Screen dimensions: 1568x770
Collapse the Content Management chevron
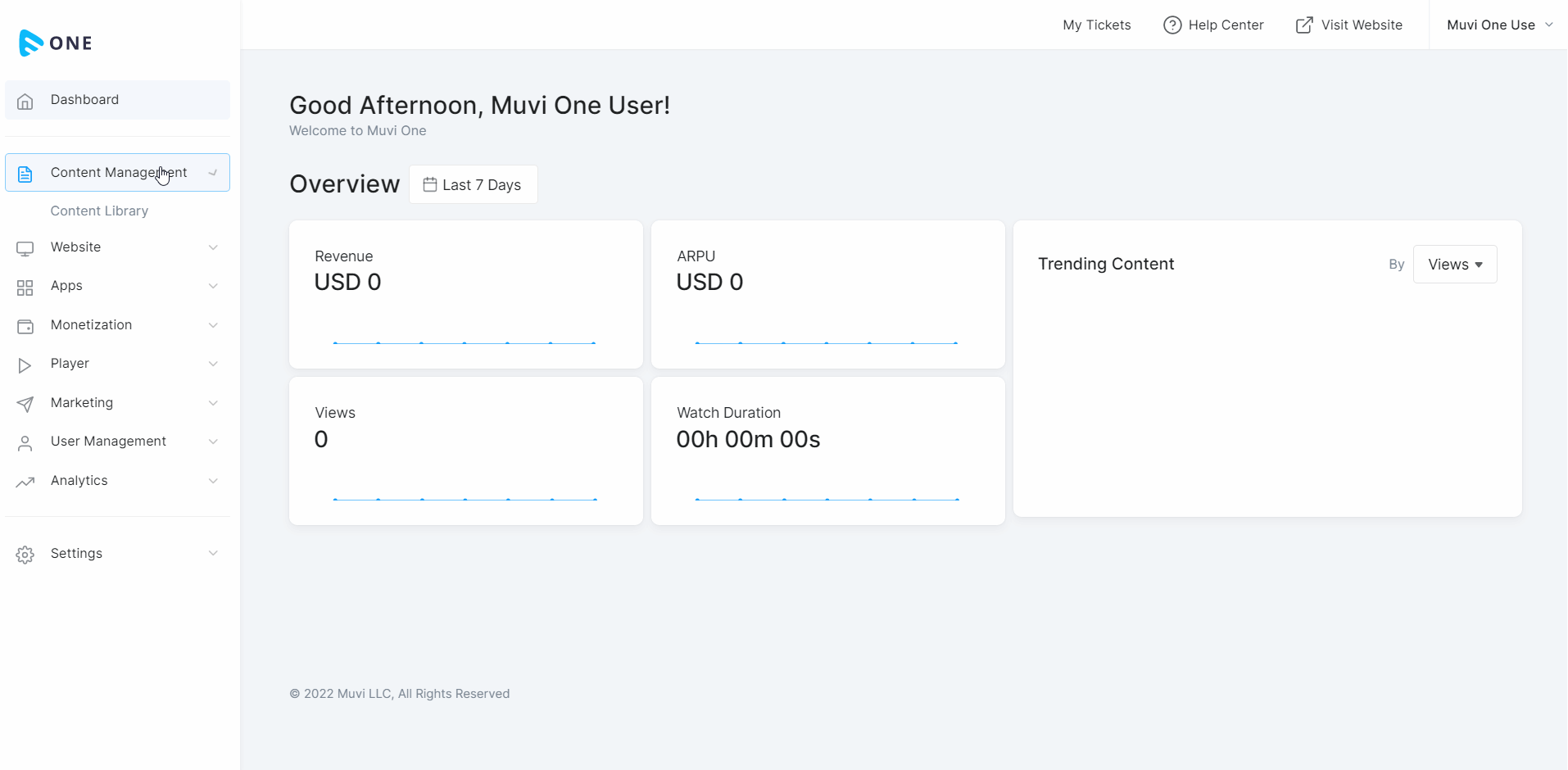click(x=213, y=173)
